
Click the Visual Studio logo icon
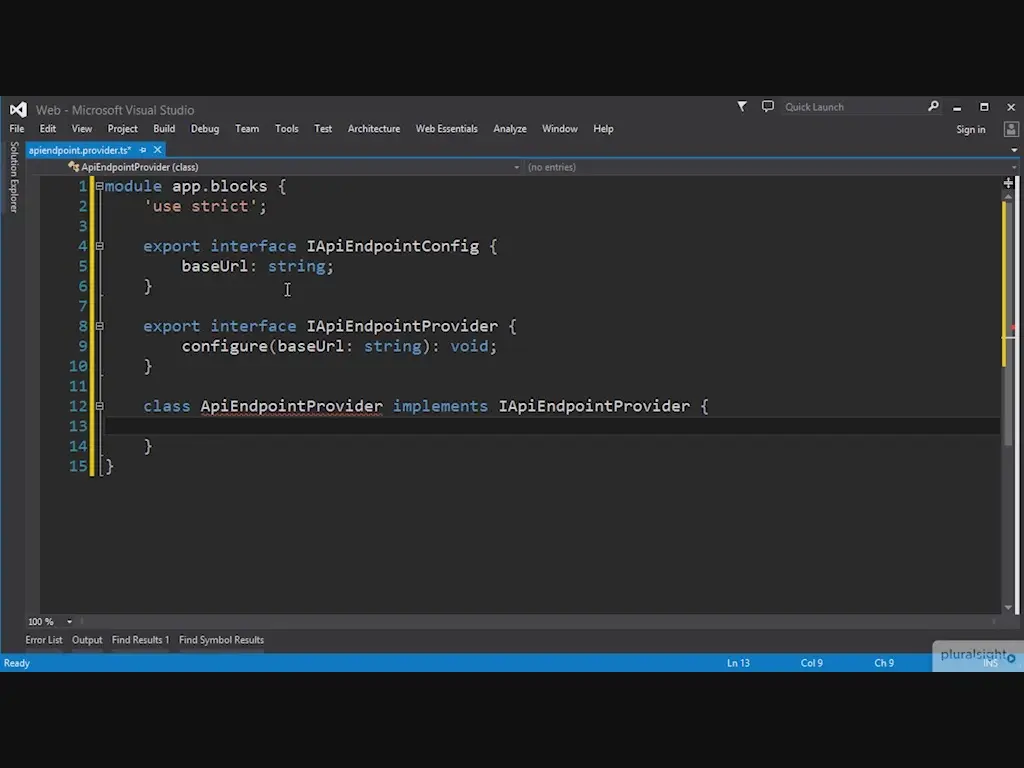point(17,109)
